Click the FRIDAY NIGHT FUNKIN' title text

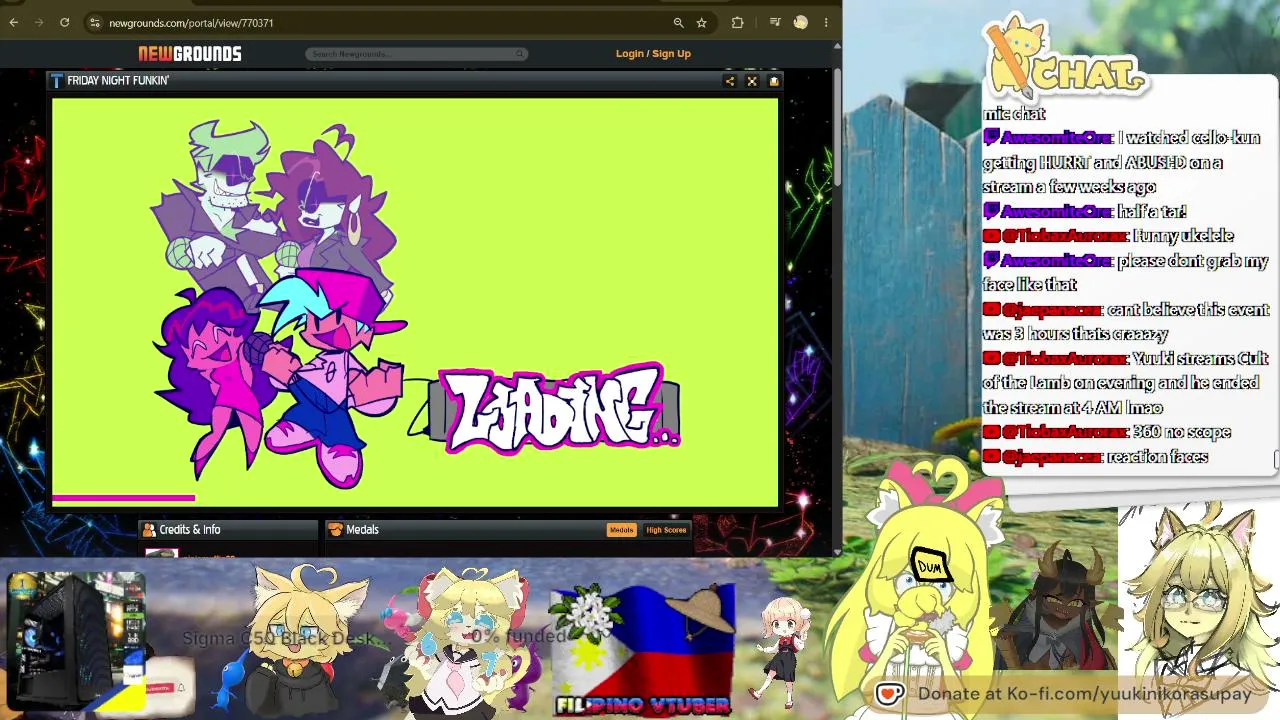[118, 81]
